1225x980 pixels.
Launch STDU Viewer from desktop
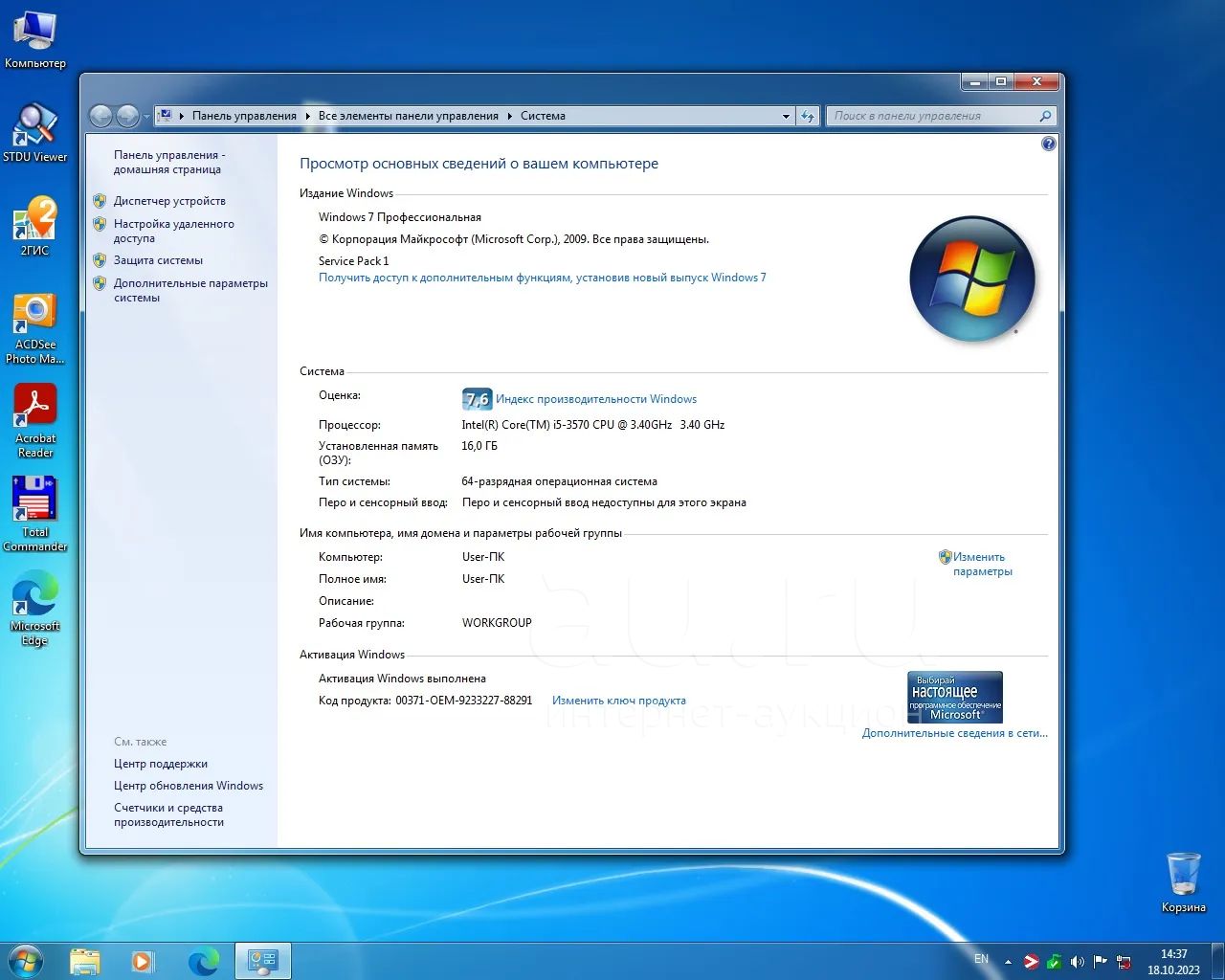(x=34, y=132)
